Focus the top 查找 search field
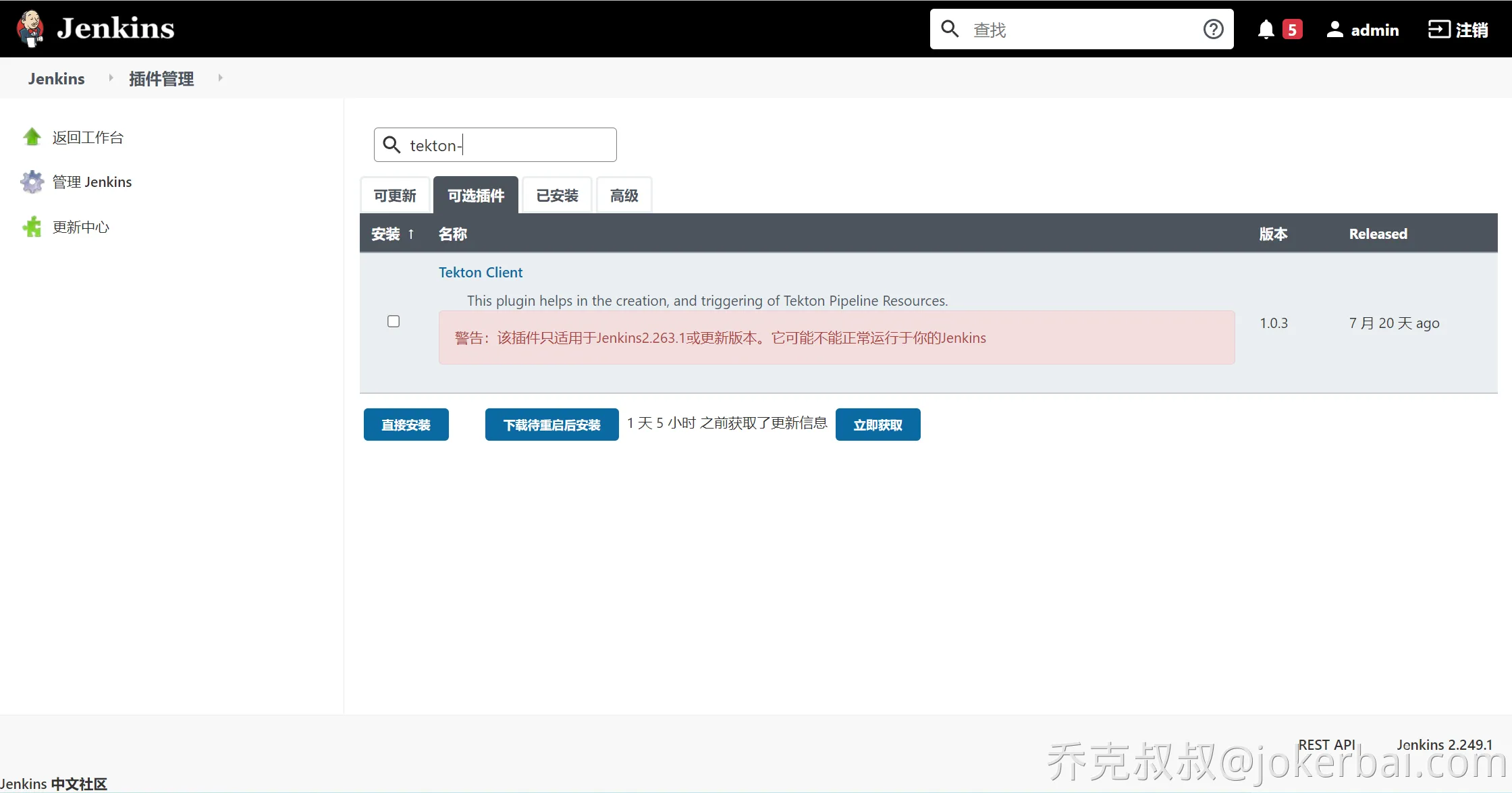 pos(1083,29)
